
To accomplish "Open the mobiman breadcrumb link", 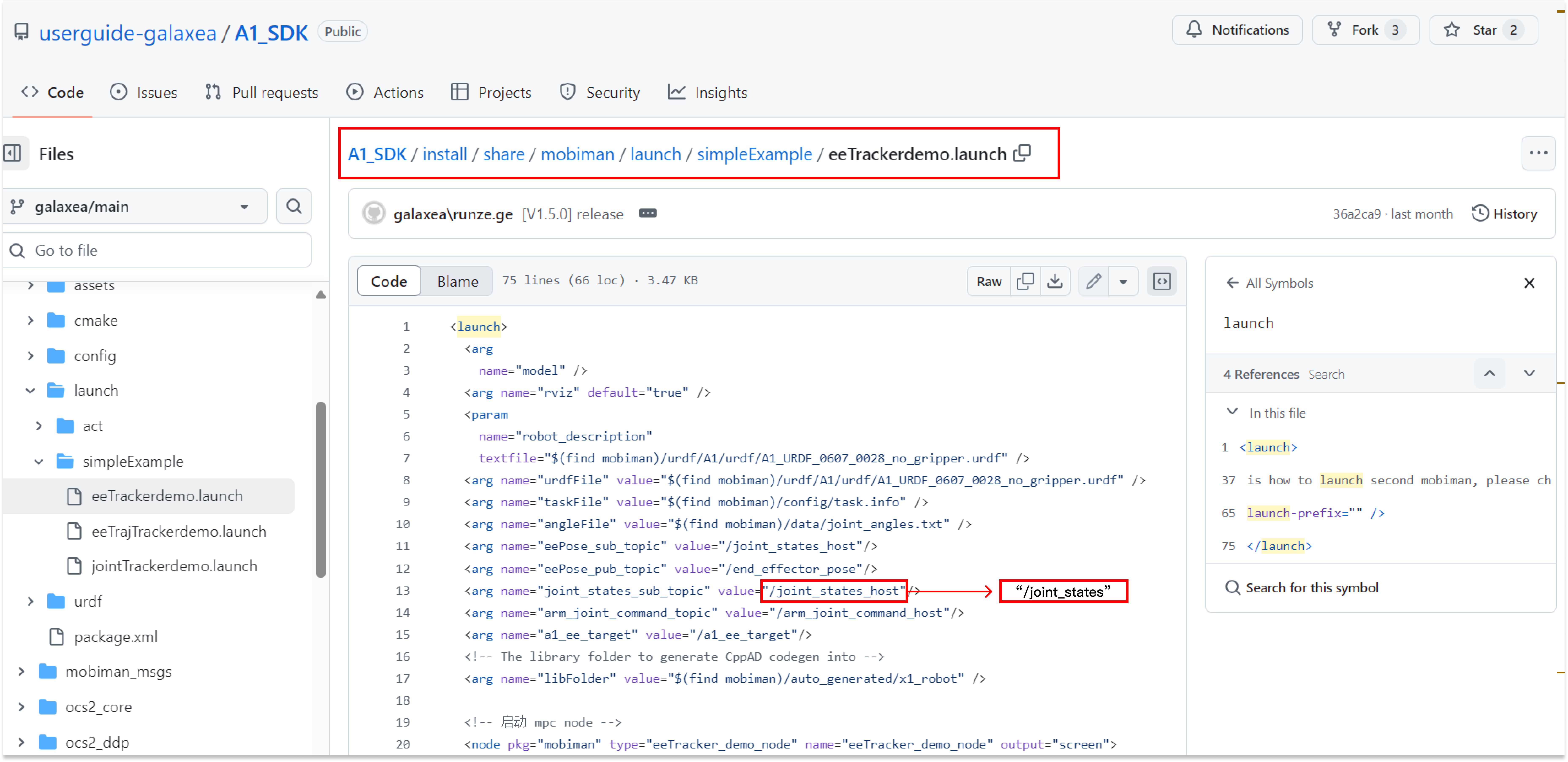I will pos(577,154).
